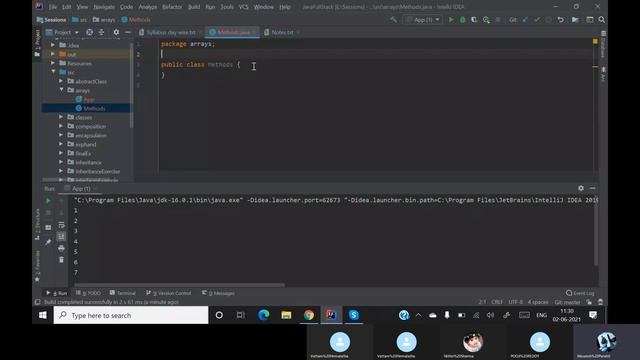Toggle soft-wrap icon in Run panel

(61, 225)
